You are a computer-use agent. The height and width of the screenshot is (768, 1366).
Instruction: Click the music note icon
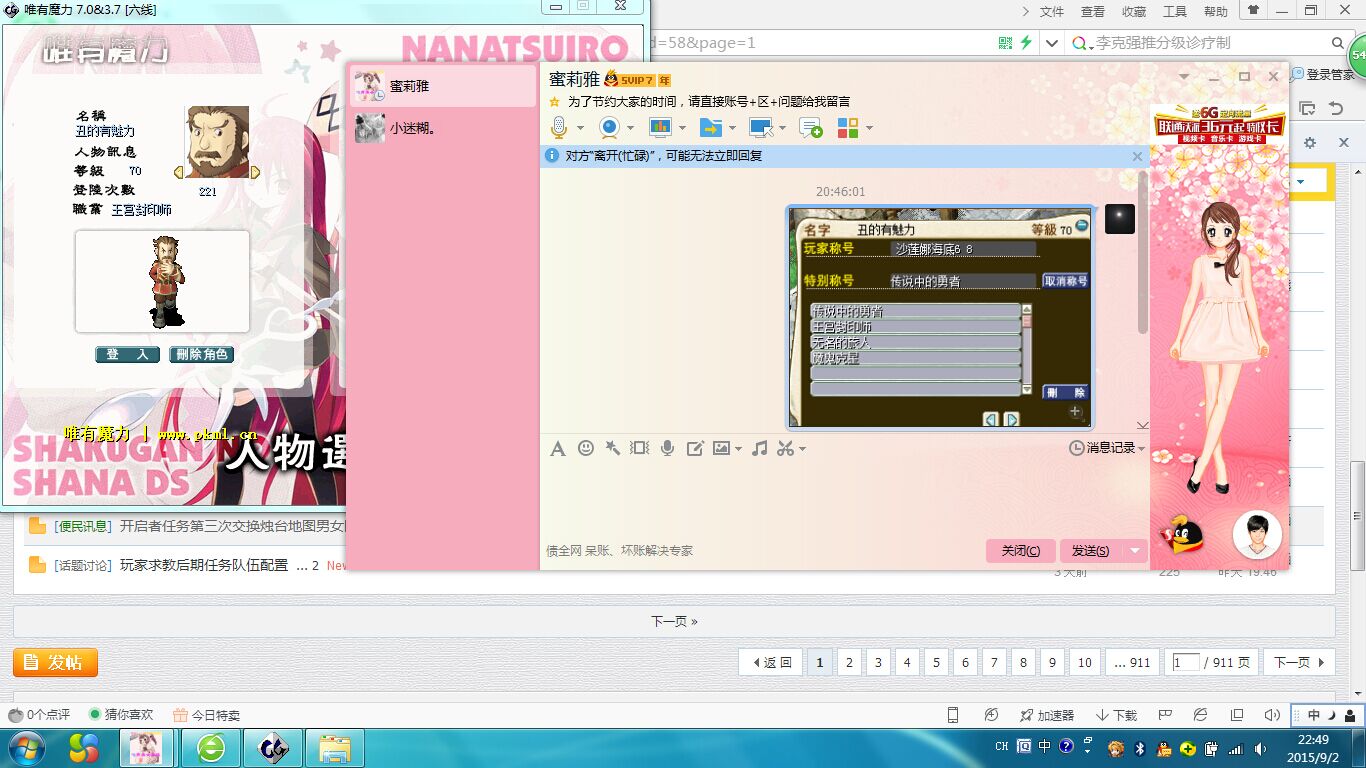(759, 448)
